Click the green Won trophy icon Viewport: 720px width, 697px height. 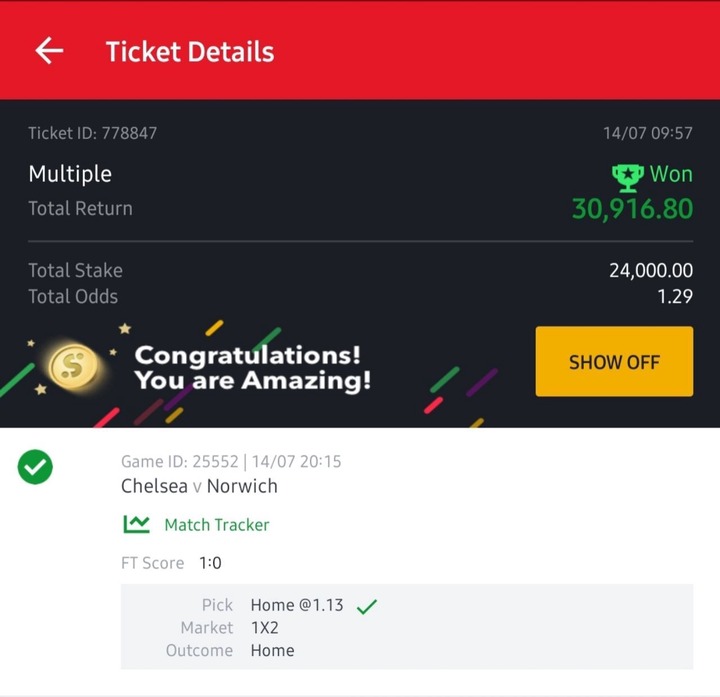[x=628, y=178]
